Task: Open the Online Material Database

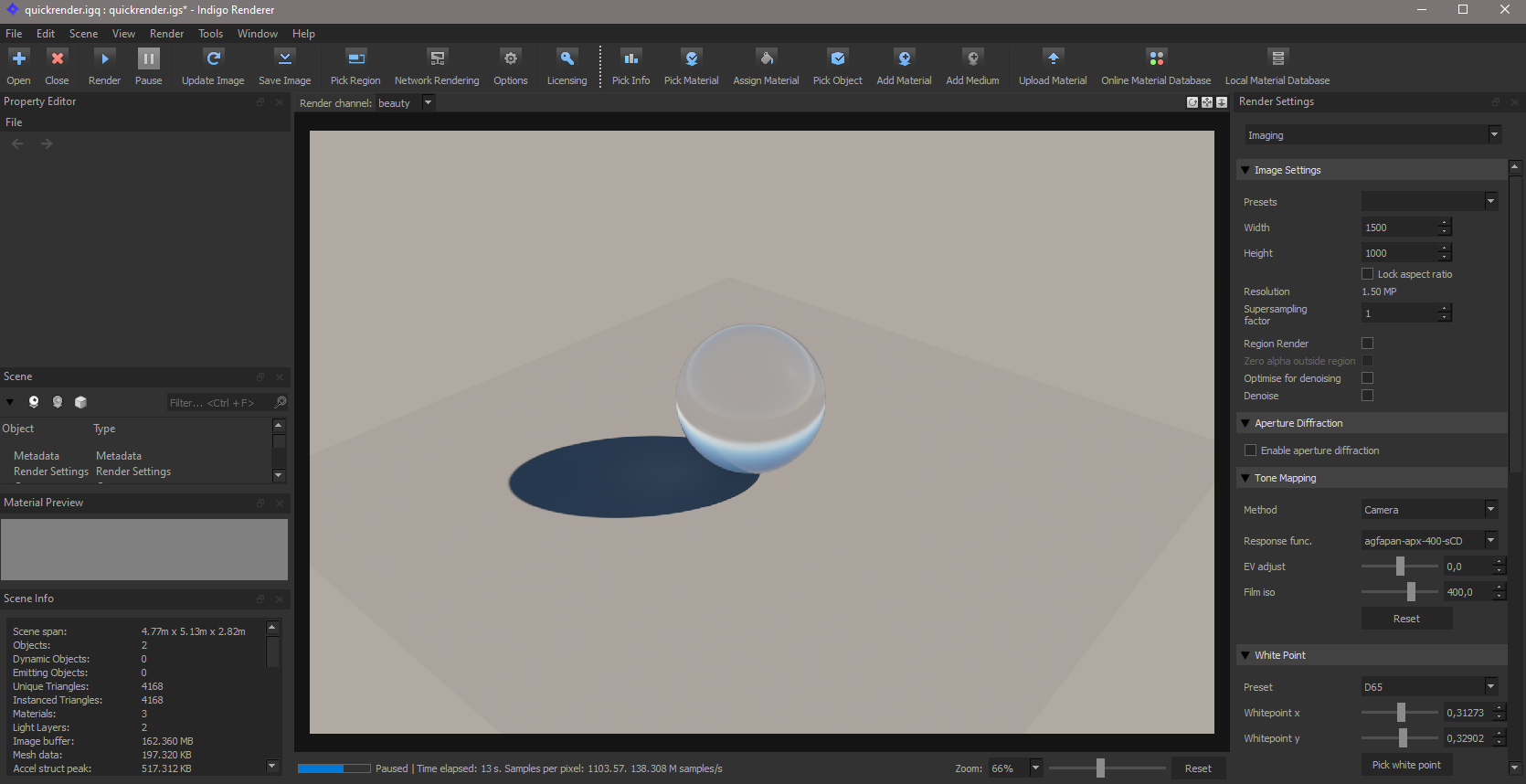Action: click(1156, 59)
